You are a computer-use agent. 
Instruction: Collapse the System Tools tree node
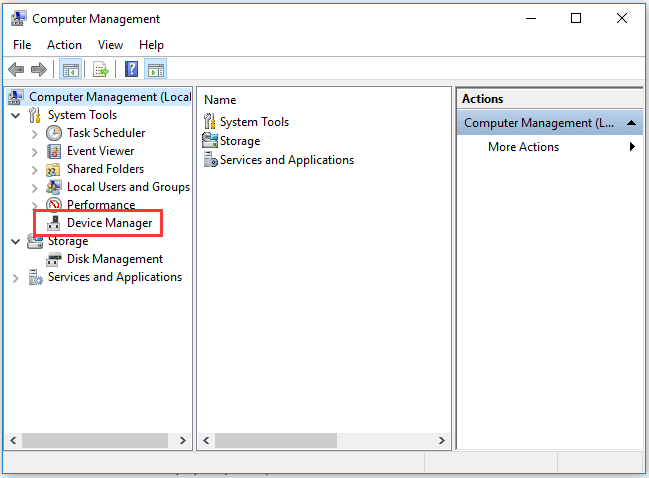16,115
